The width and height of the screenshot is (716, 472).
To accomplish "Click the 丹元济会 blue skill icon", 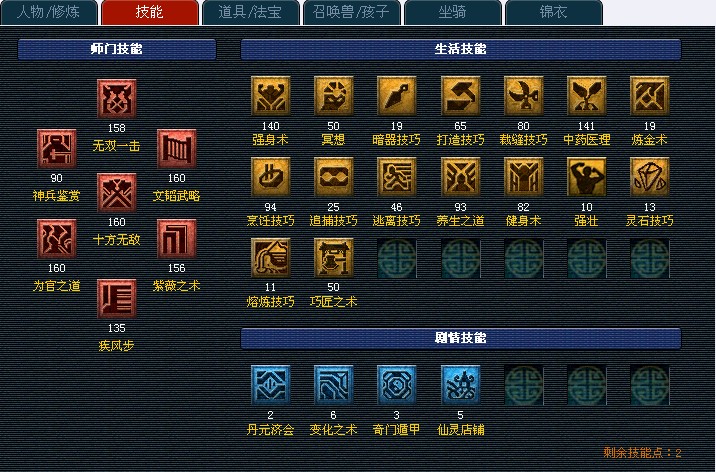I will 270,385.
